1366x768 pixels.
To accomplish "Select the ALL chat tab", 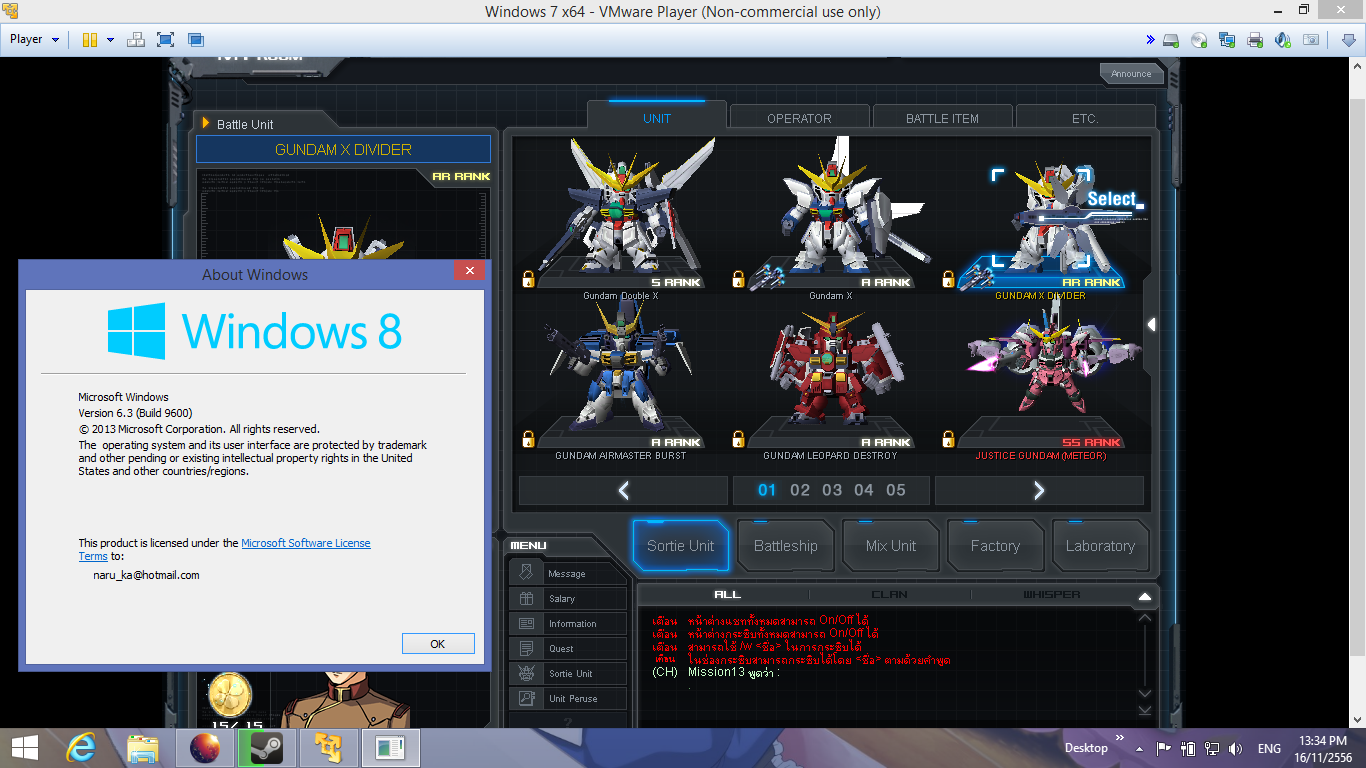I will pos(727,595).
